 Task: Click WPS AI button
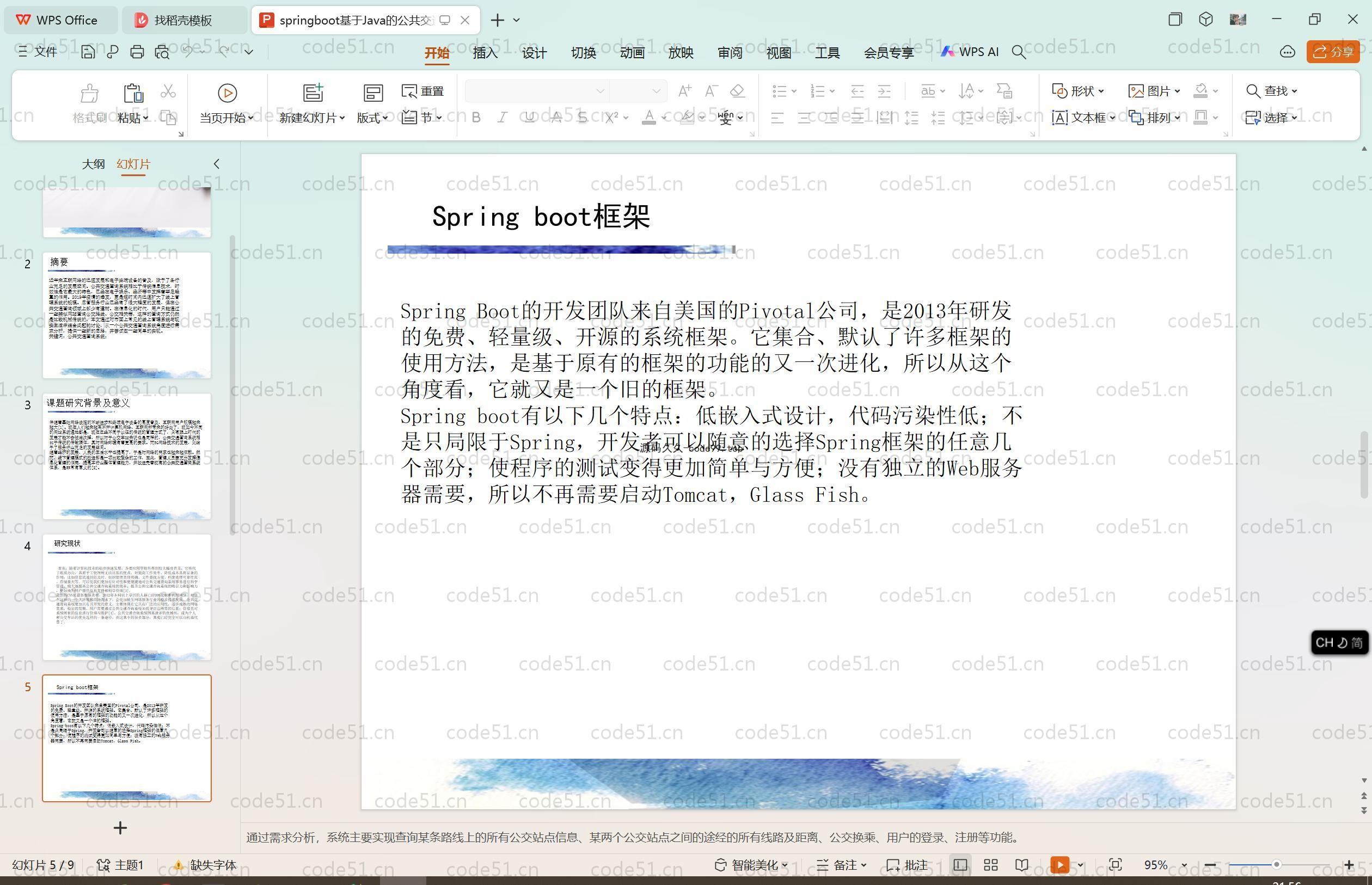970,52
